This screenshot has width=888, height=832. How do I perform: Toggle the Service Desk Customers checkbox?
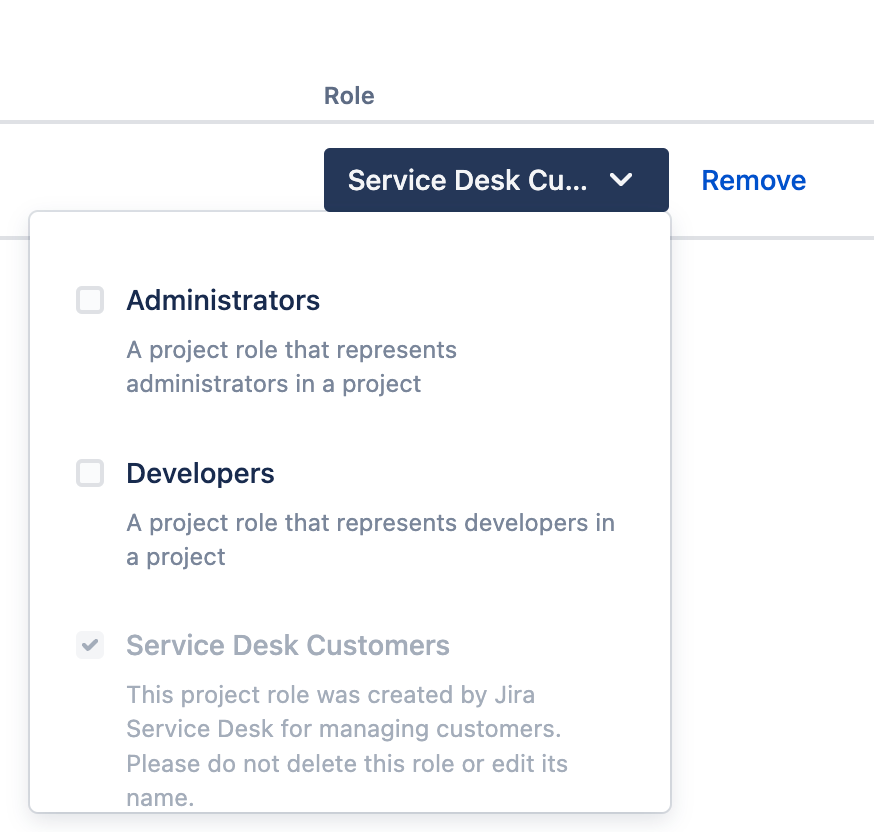(x=90, y=645)
